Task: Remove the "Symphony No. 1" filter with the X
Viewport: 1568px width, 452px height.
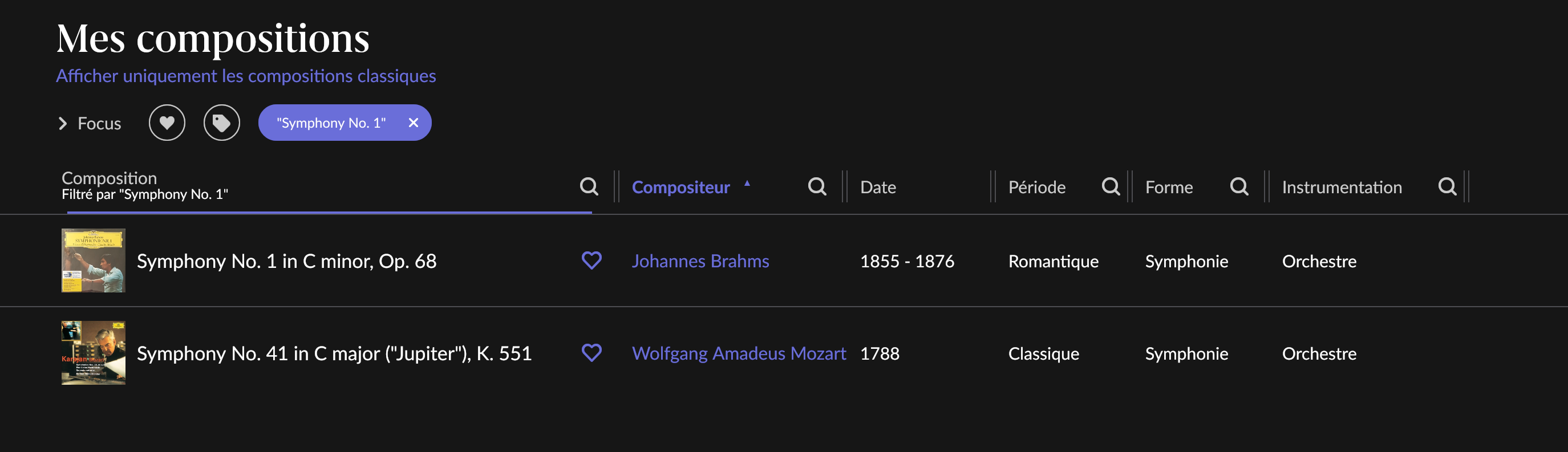Action: tap(414, 123)
